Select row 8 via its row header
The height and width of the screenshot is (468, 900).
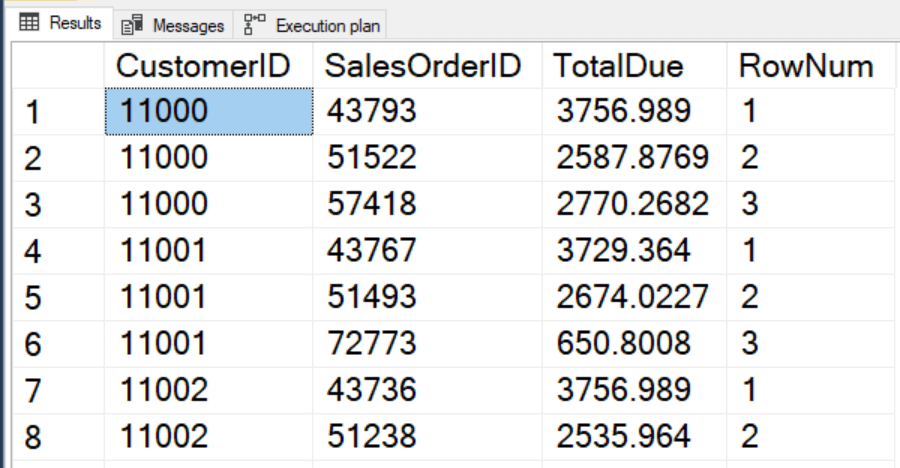click(x=59, y=437)
